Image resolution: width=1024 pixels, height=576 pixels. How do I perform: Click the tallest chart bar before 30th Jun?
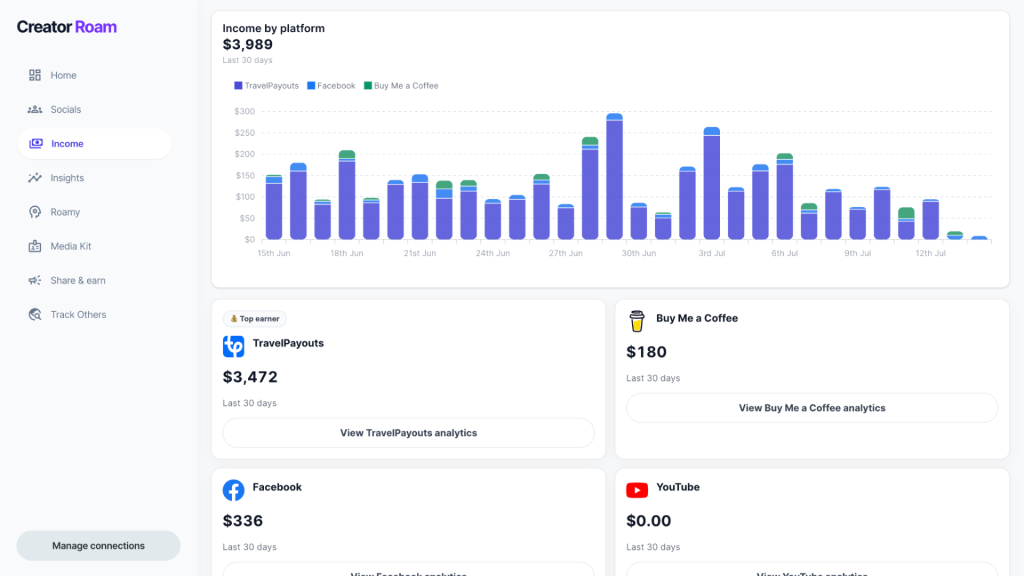(x=614, y=176)
